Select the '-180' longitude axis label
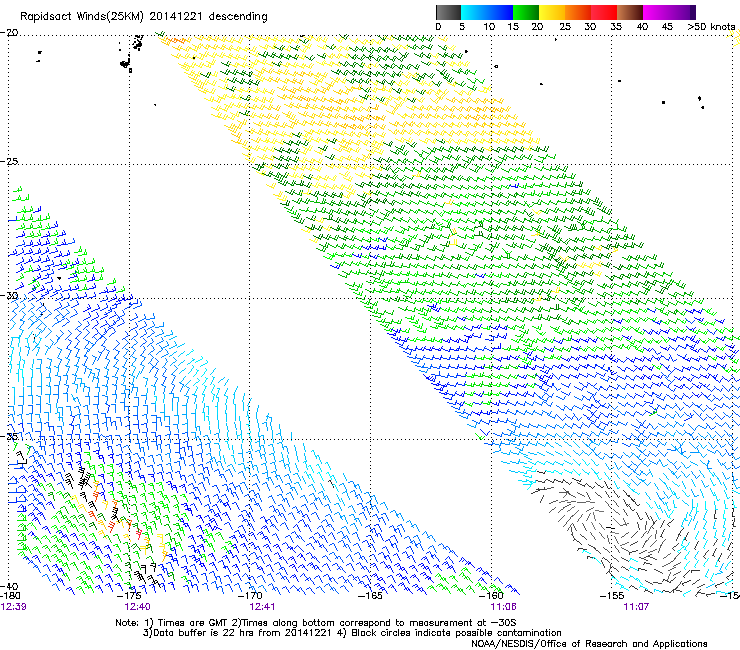 click(11, 596)
